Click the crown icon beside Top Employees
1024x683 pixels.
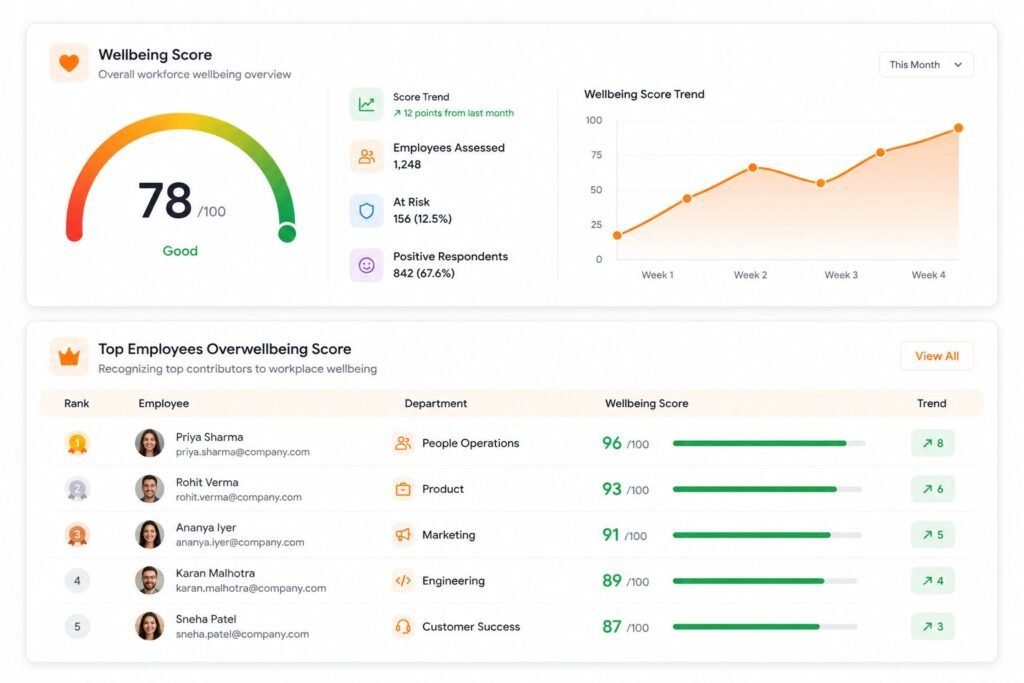69,357
